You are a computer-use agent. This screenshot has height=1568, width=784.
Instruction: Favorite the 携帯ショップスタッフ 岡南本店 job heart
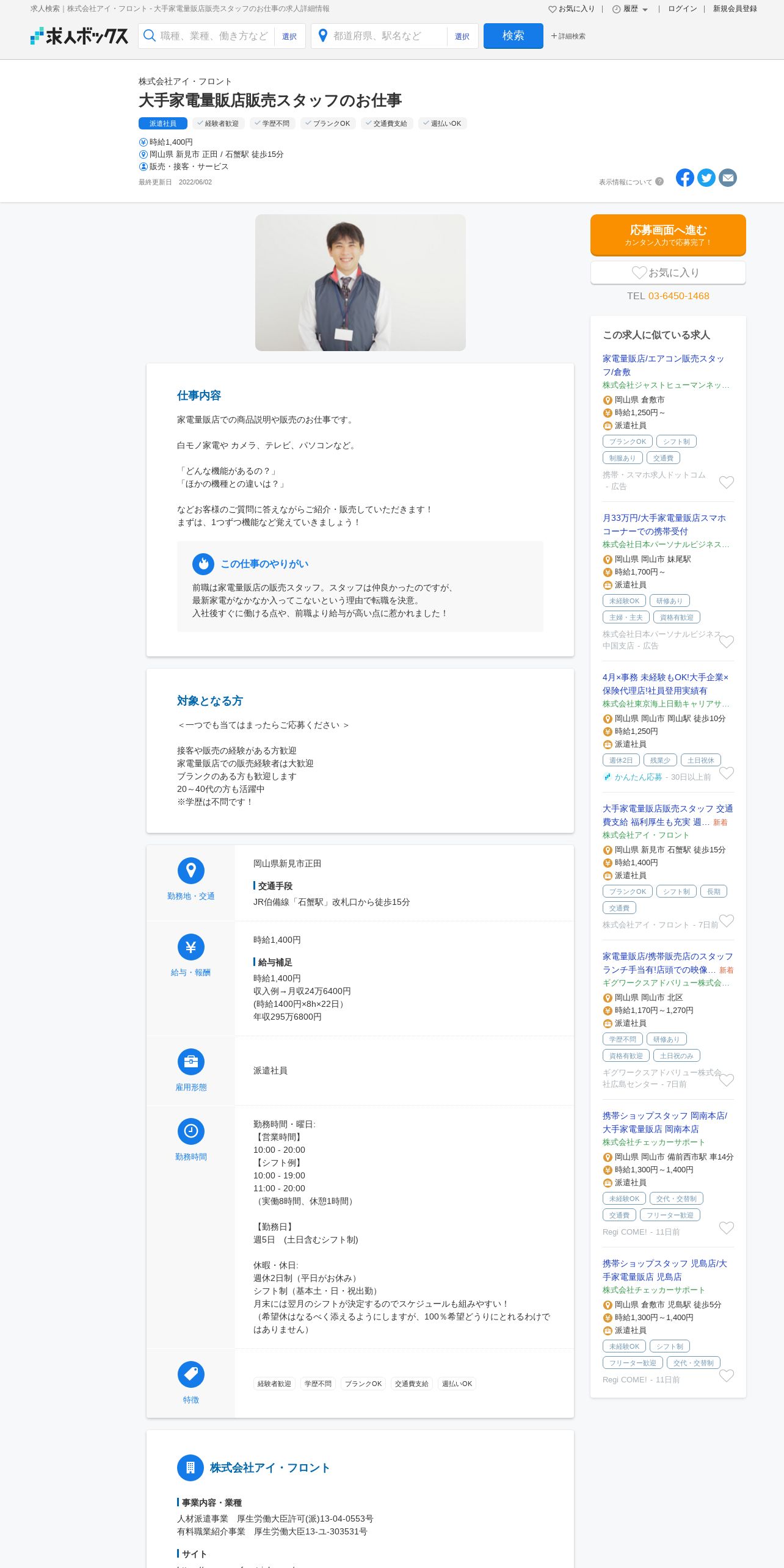(x=727, y=1228)
